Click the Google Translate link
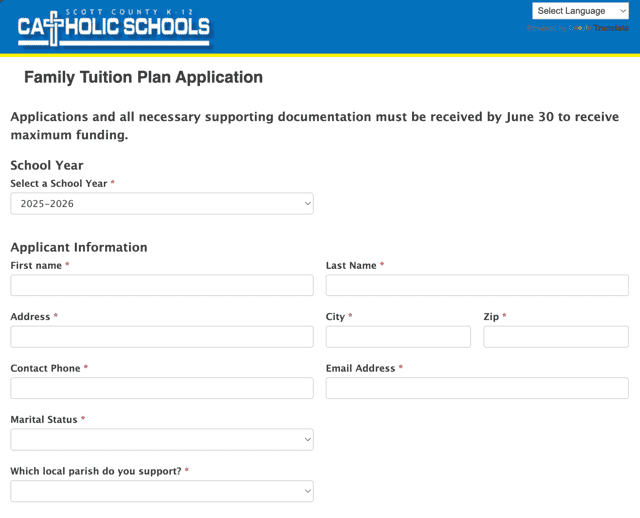The height and width of the screenshot is (518, 640). (x=598, y=28)
